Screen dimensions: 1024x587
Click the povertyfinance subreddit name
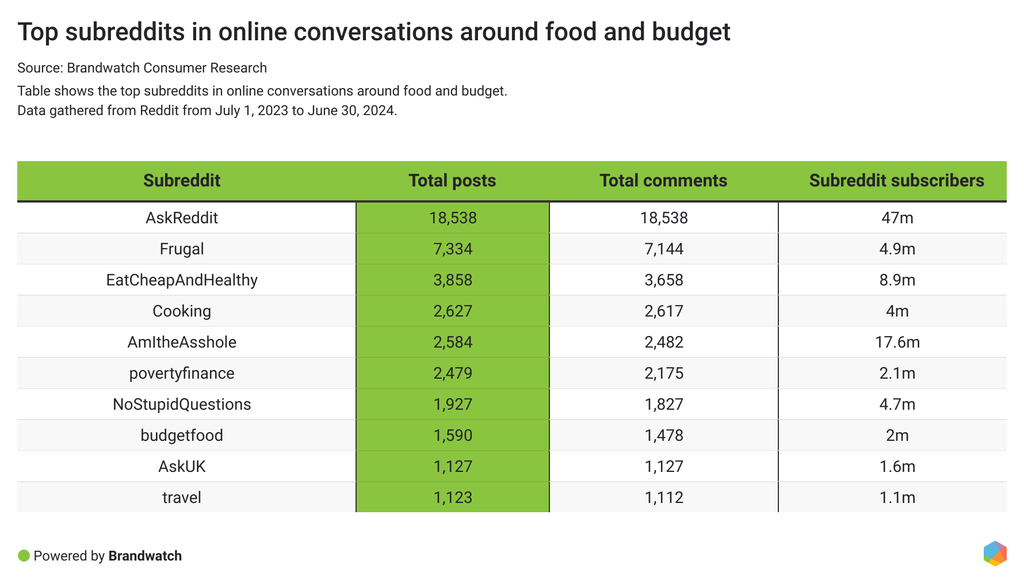pyautogui.click(x=182, y=373)
